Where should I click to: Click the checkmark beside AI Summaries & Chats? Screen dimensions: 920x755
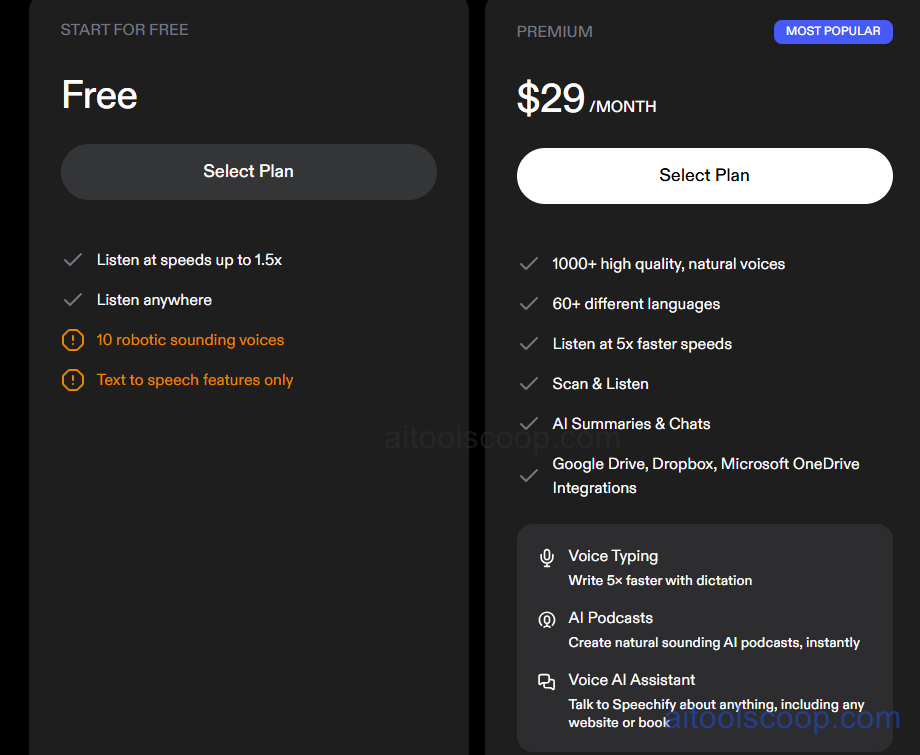click(x=529, y=424)
